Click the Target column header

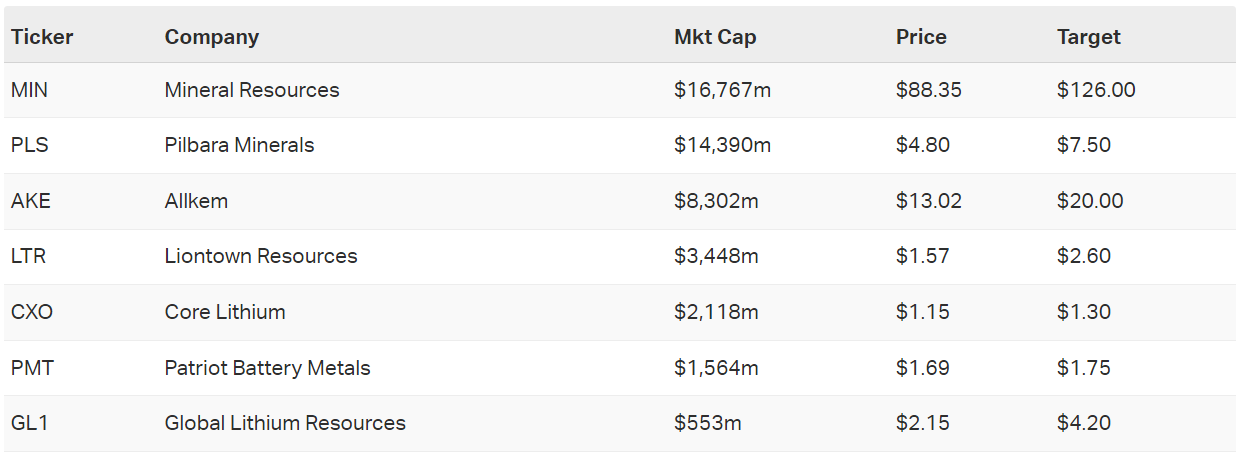coord(1088,37)
